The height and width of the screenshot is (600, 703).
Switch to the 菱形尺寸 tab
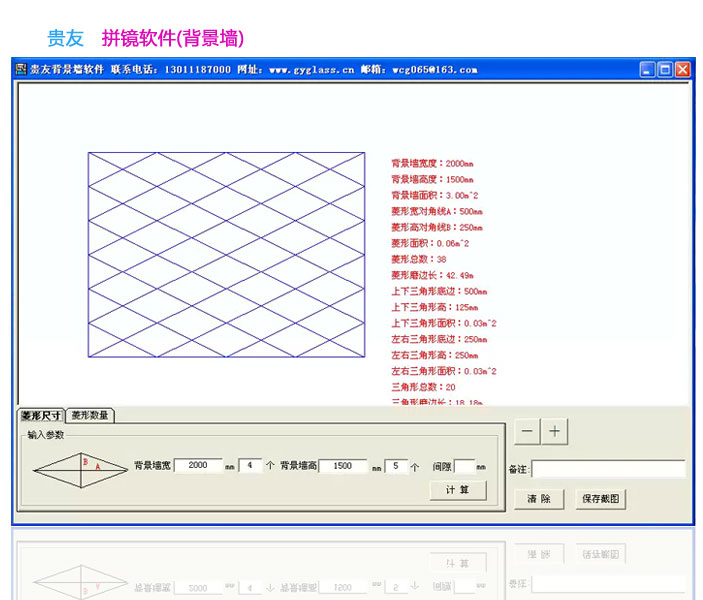click(x=41, y=416)
